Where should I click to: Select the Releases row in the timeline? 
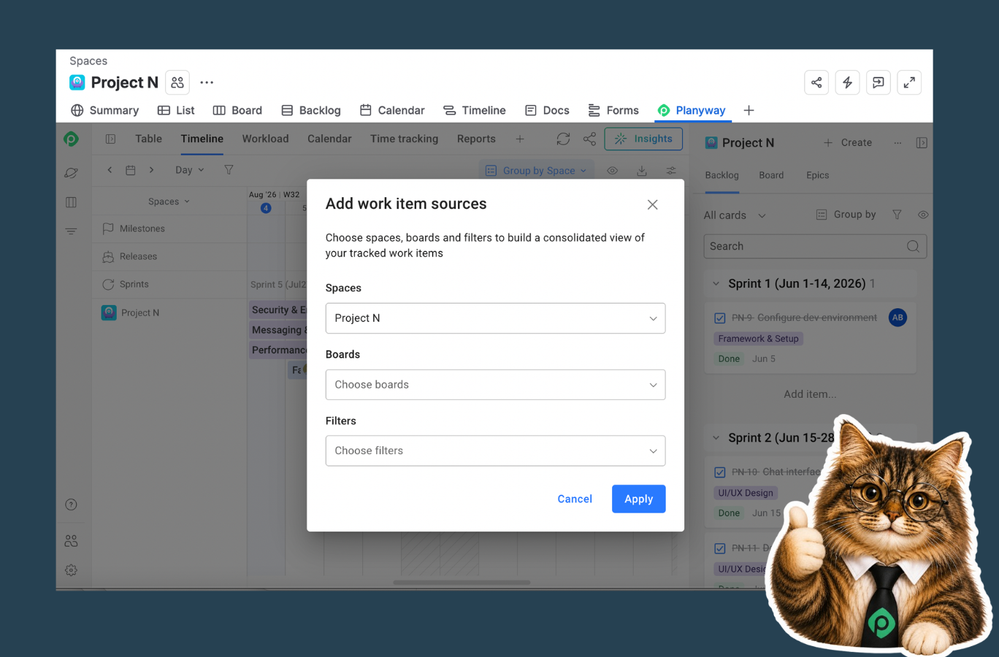169,257
